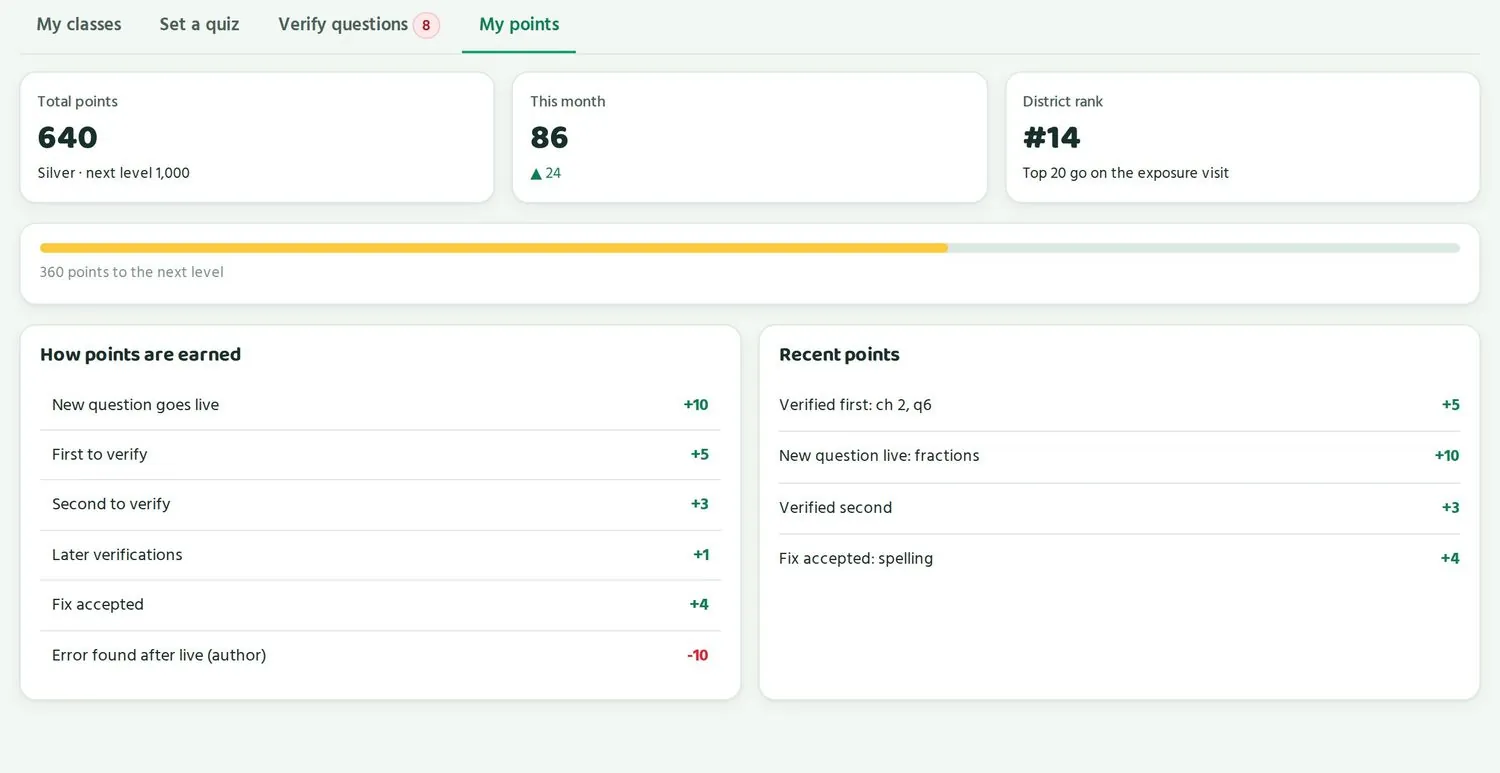This screenshot has width=1500, height=773.
Task: Select the 'New question goes live' row
Action: click(380, 405)
